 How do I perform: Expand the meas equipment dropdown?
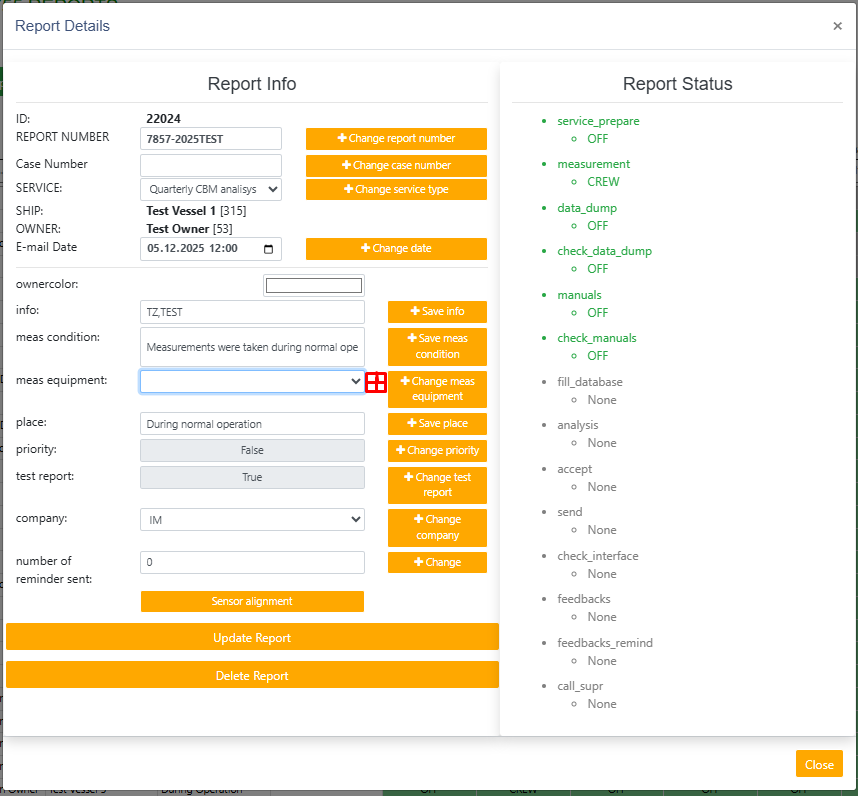[252, 381]
